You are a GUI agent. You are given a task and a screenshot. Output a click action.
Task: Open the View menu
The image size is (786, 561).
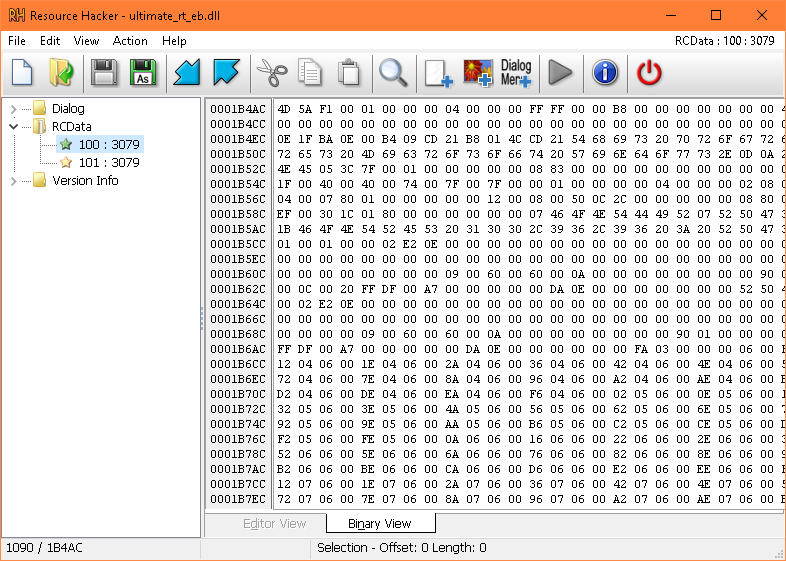(86, 41)
